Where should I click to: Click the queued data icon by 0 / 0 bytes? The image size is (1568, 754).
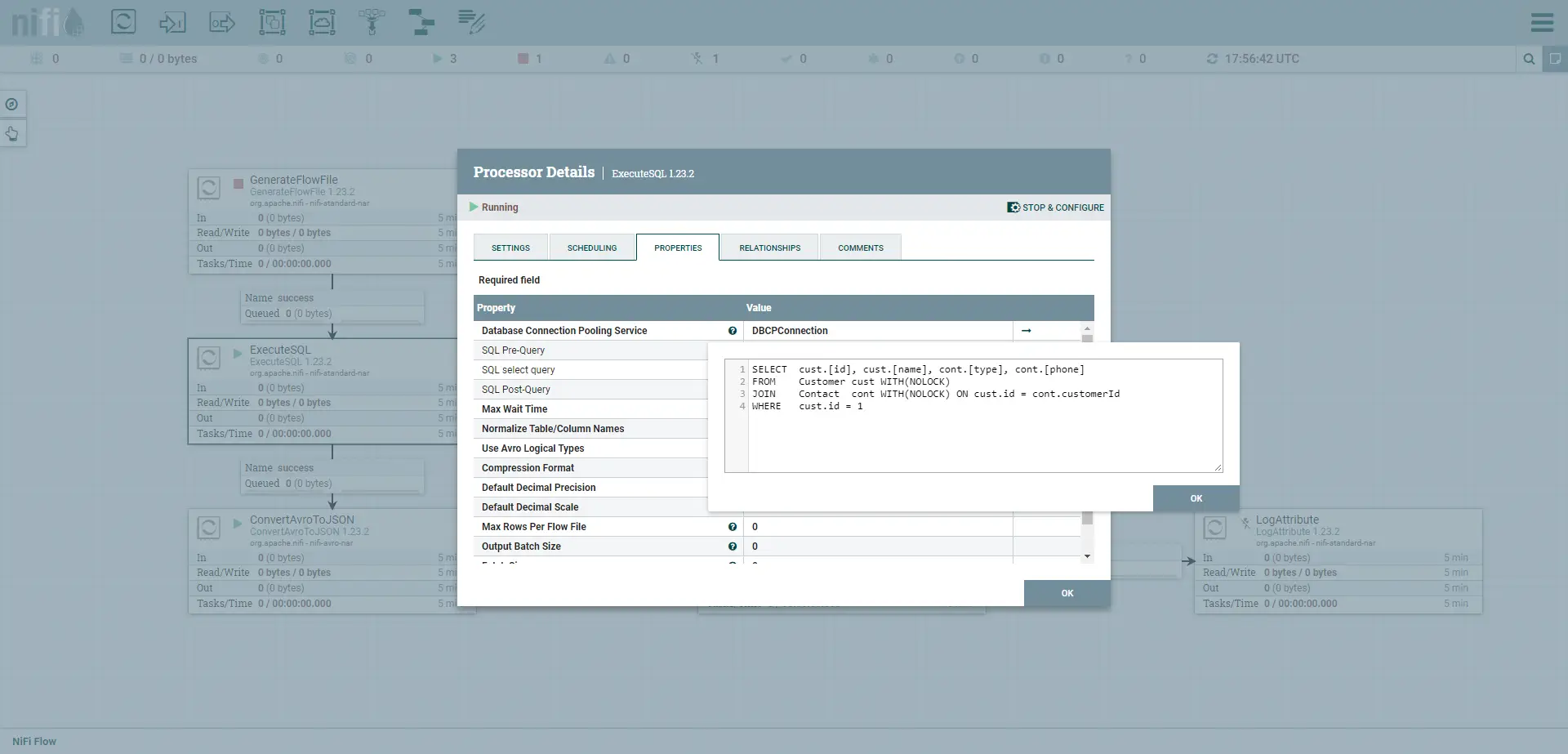pos(126,59)
